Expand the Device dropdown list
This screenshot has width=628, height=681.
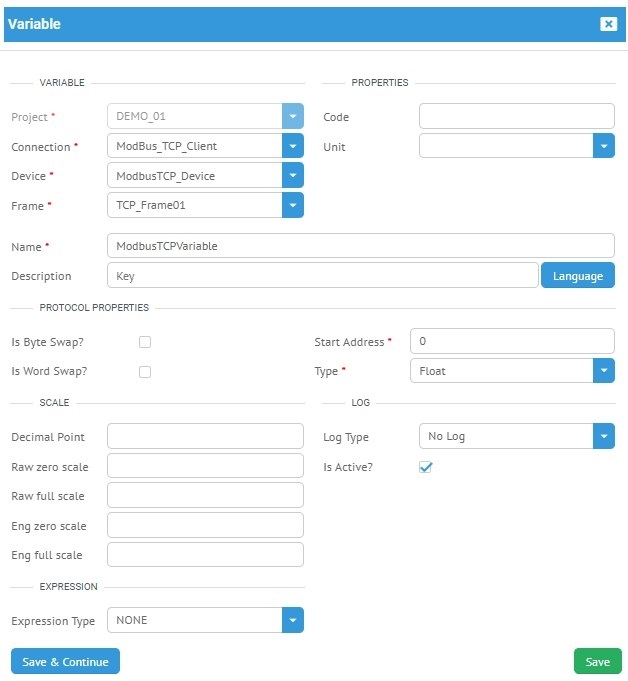point(292,176)
